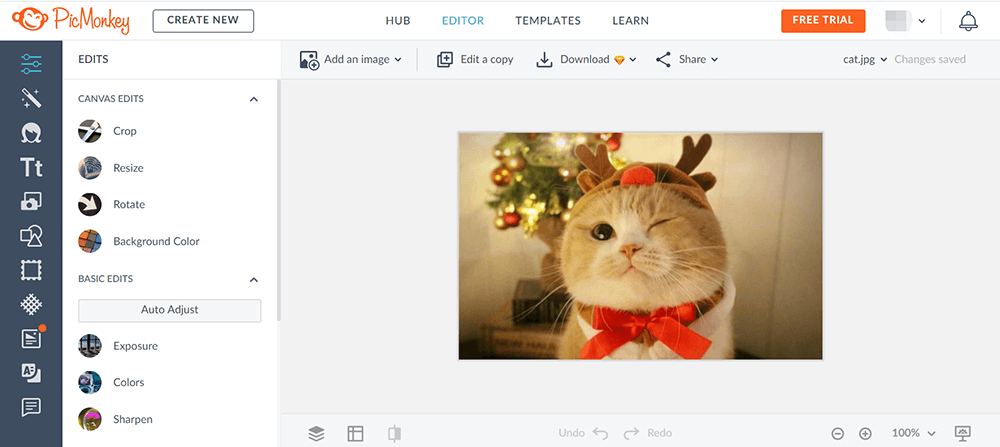
Task: Open the Effects magic wand tab
Action: click(x=31, y=98)
